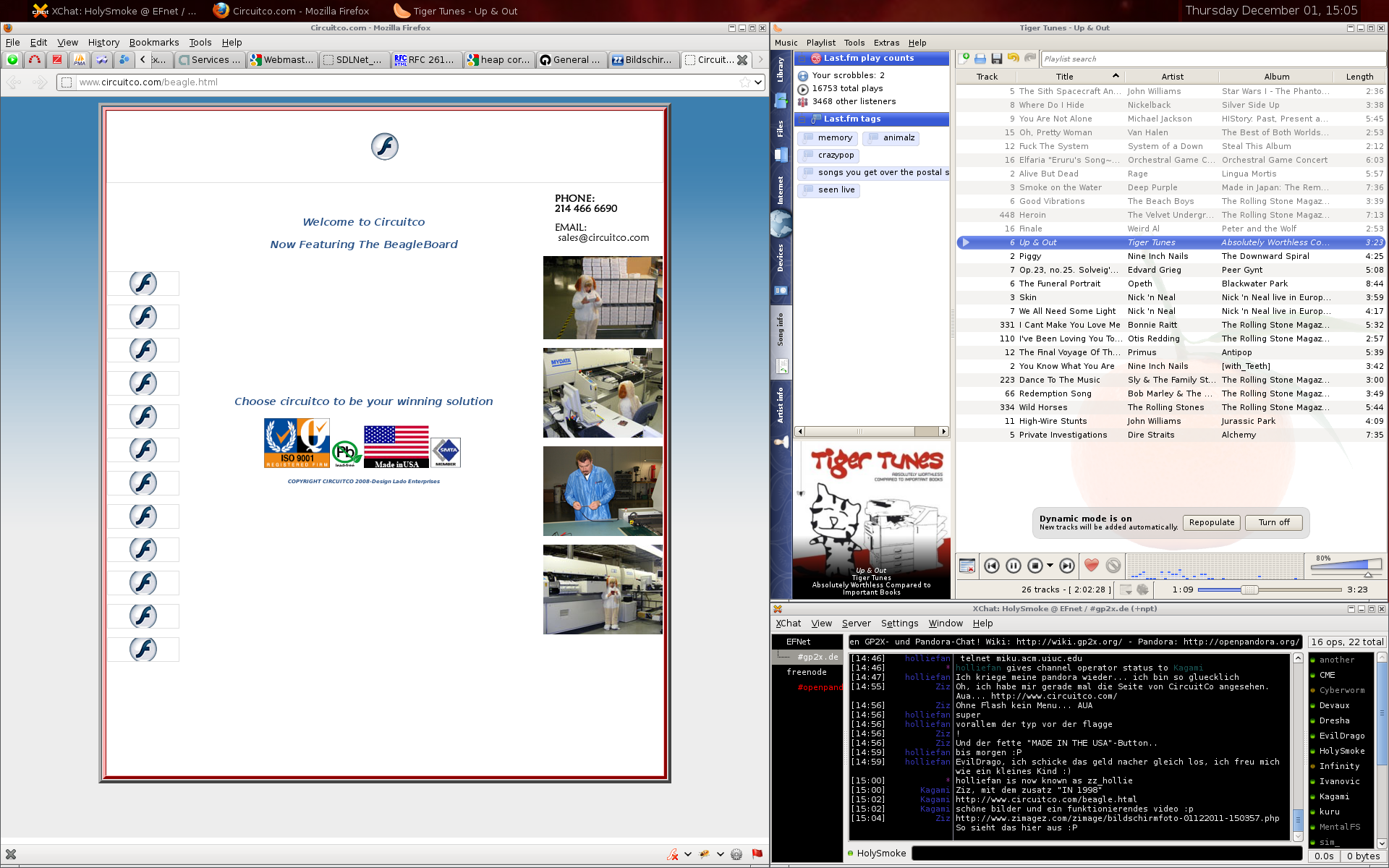
Task: Switch to the RFC 261 tab
Action: [425, 60]
